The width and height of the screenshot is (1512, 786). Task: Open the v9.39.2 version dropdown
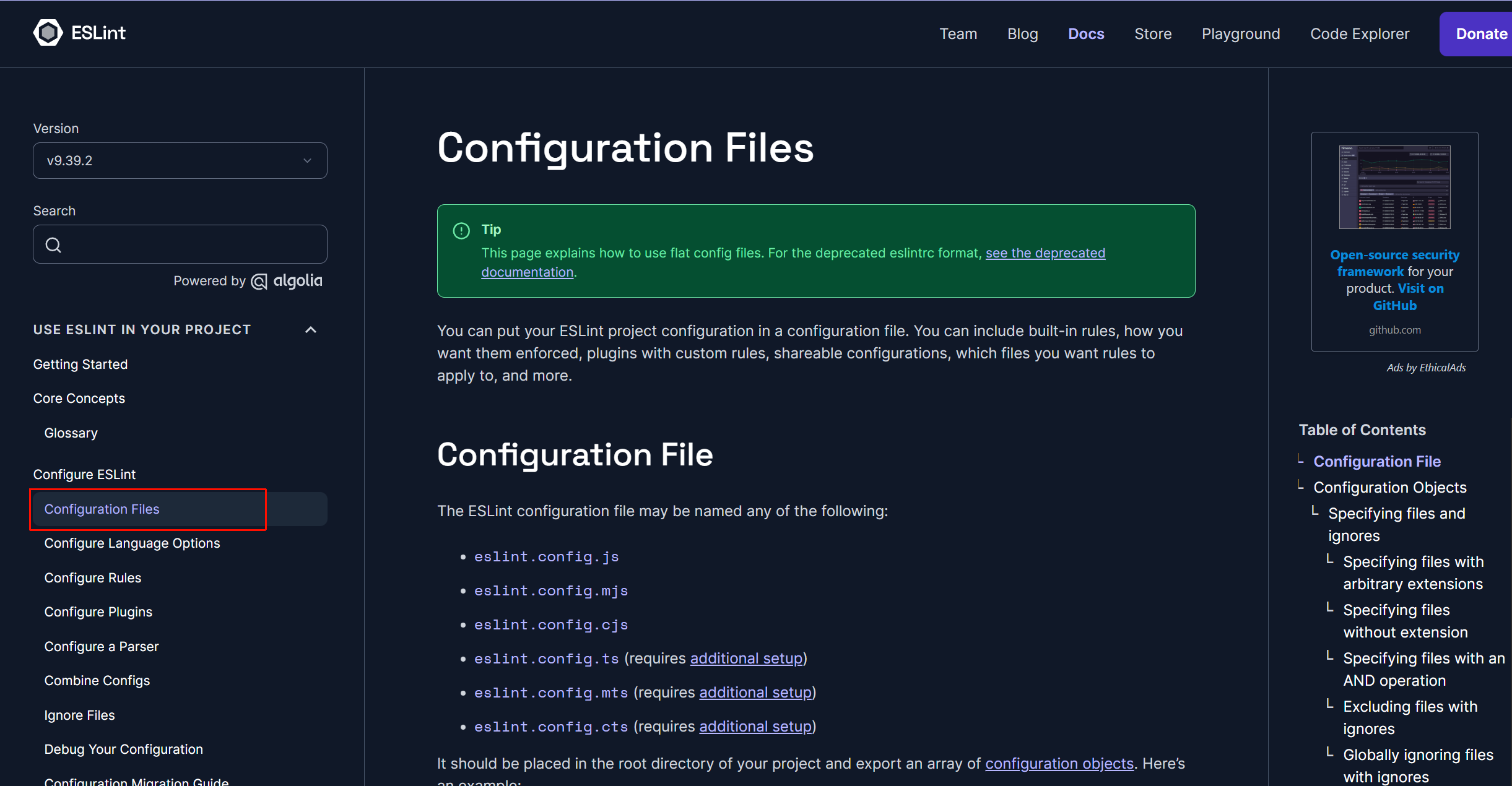tap(180, 161)
